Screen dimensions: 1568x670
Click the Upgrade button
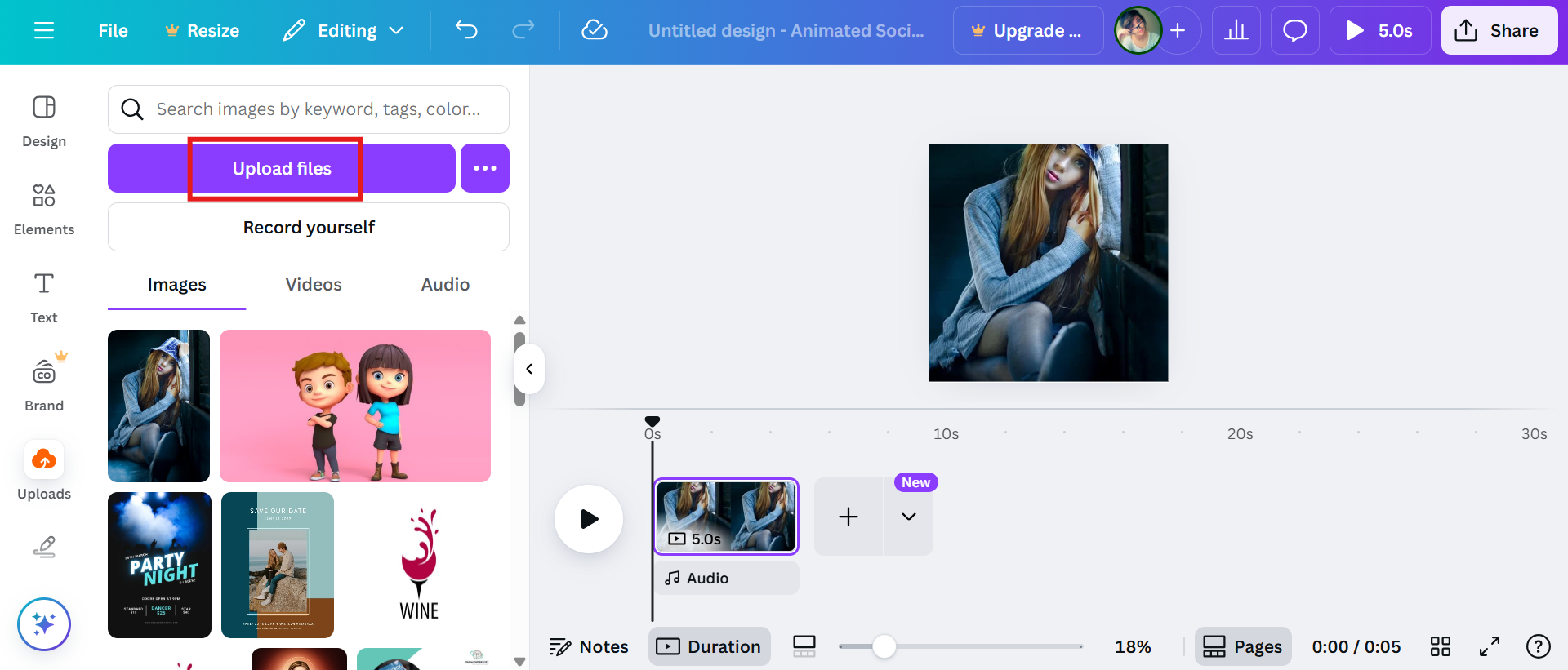pyautogui.click(x=1027, y=31)
